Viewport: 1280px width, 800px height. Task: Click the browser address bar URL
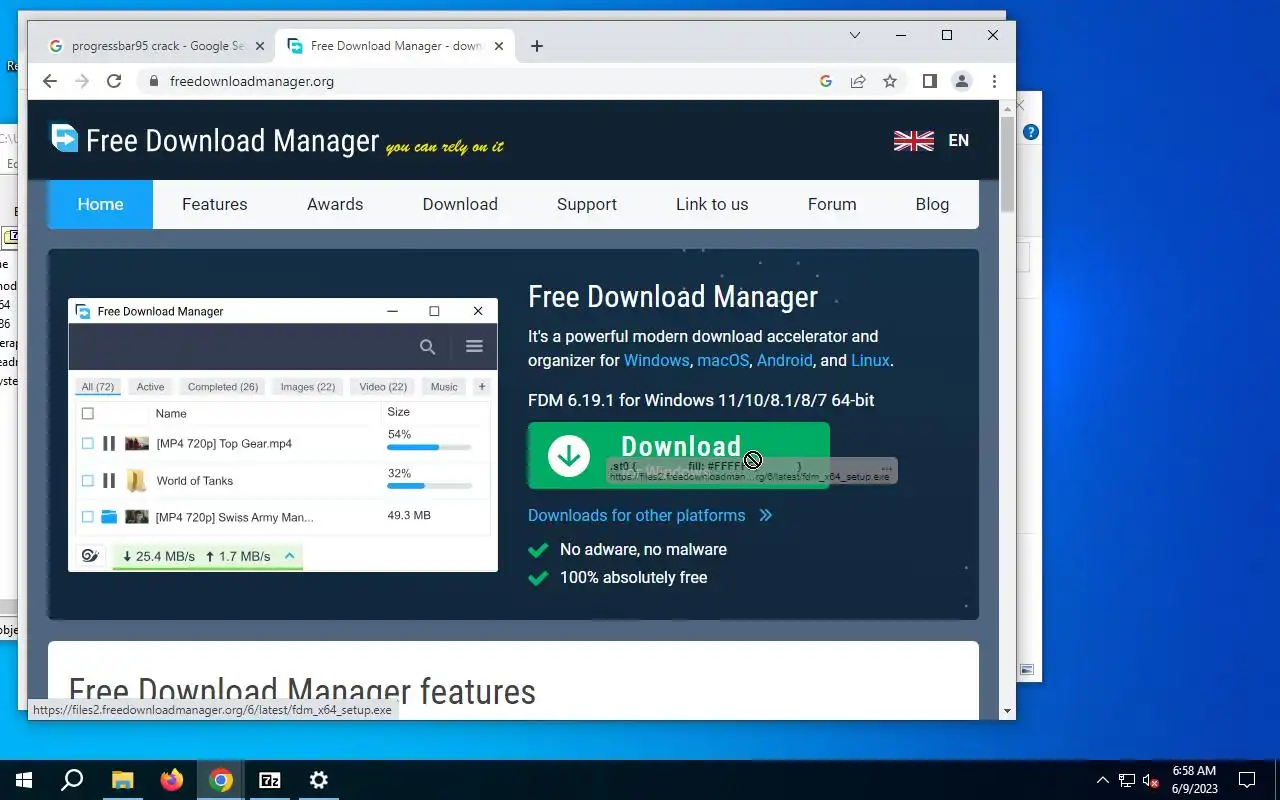click(x=252, y=81)
